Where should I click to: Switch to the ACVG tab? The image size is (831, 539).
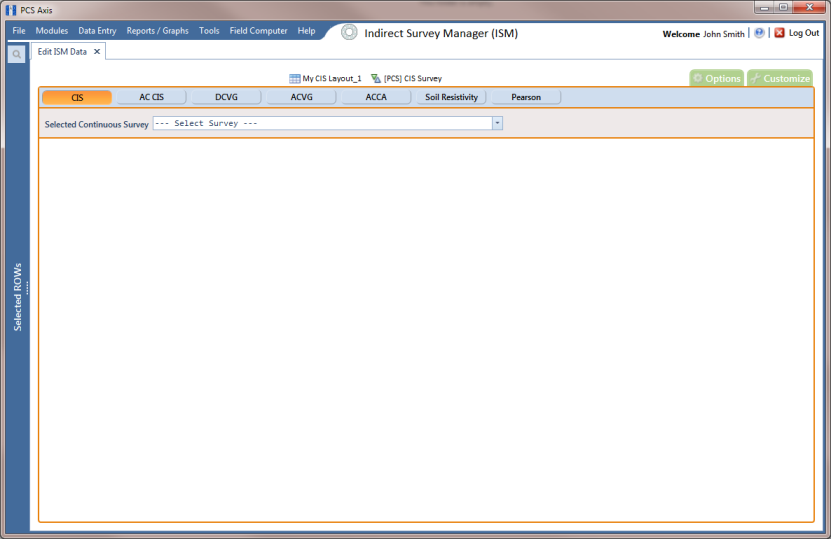[x=302, y=98]
